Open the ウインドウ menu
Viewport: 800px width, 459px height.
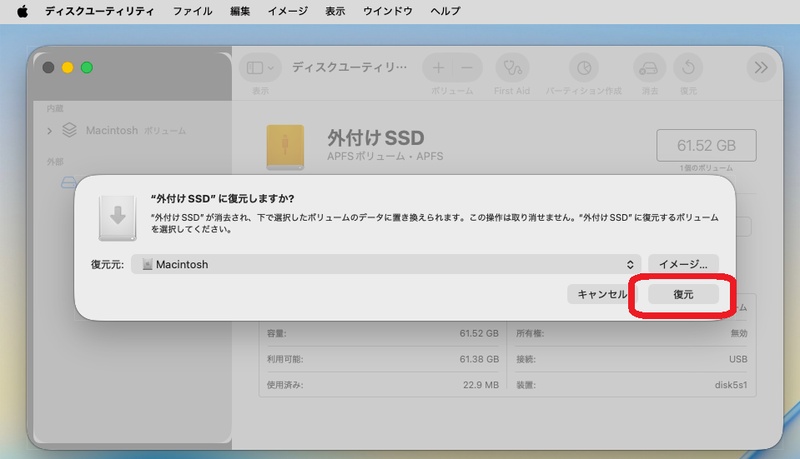pos(388,11)
